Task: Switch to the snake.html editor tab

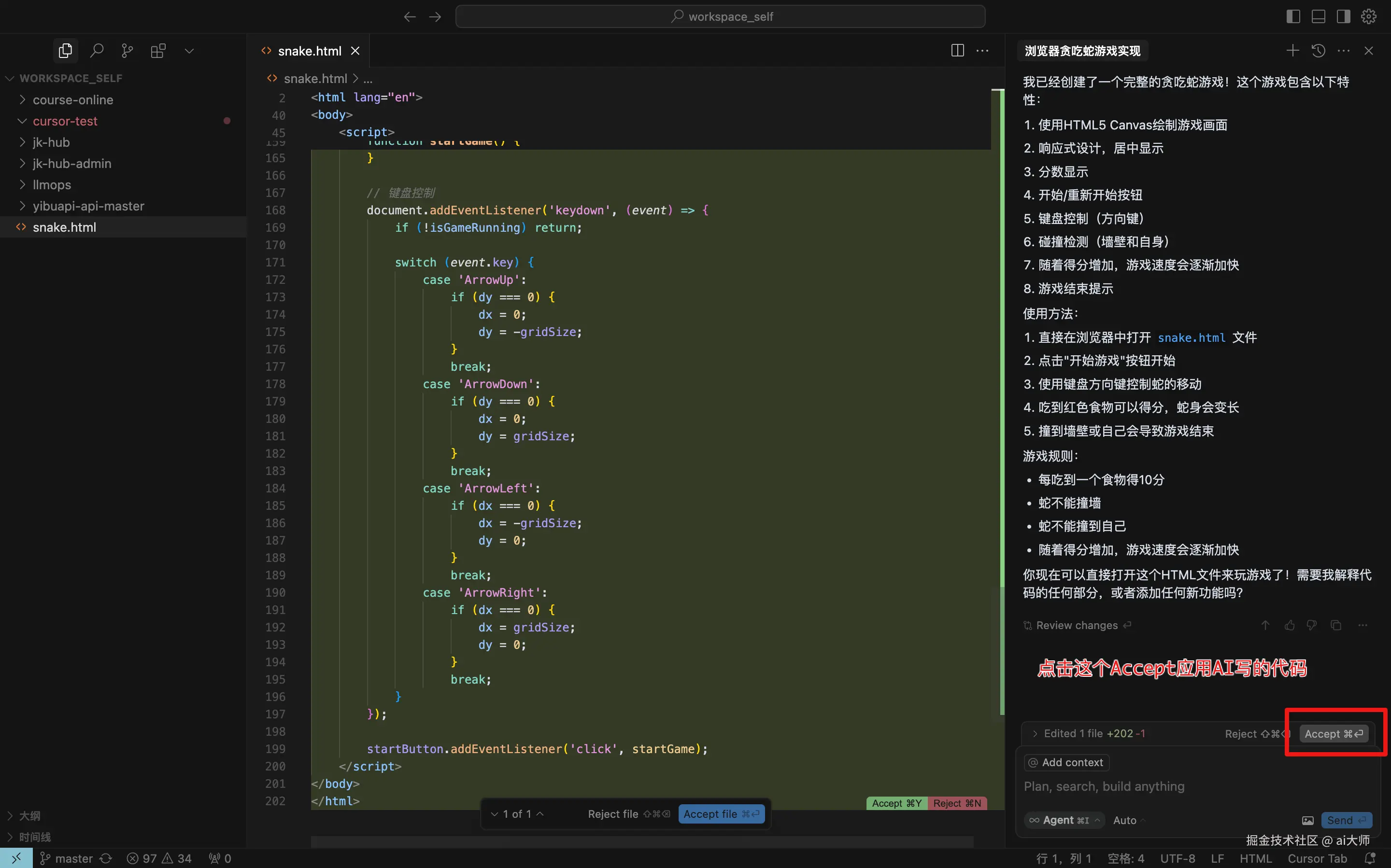Action: tap(309, 51)
